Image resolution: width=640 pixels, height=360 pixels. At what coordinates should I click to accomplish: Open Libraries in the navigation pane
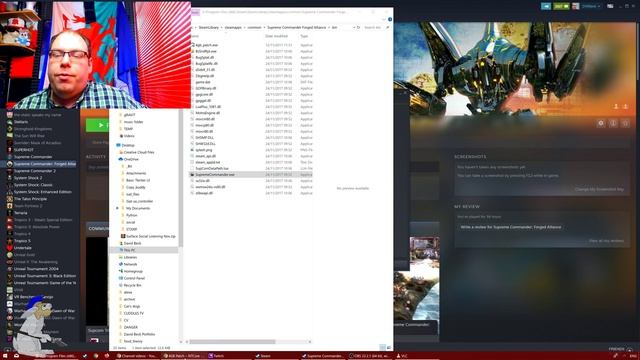(130, 257)
